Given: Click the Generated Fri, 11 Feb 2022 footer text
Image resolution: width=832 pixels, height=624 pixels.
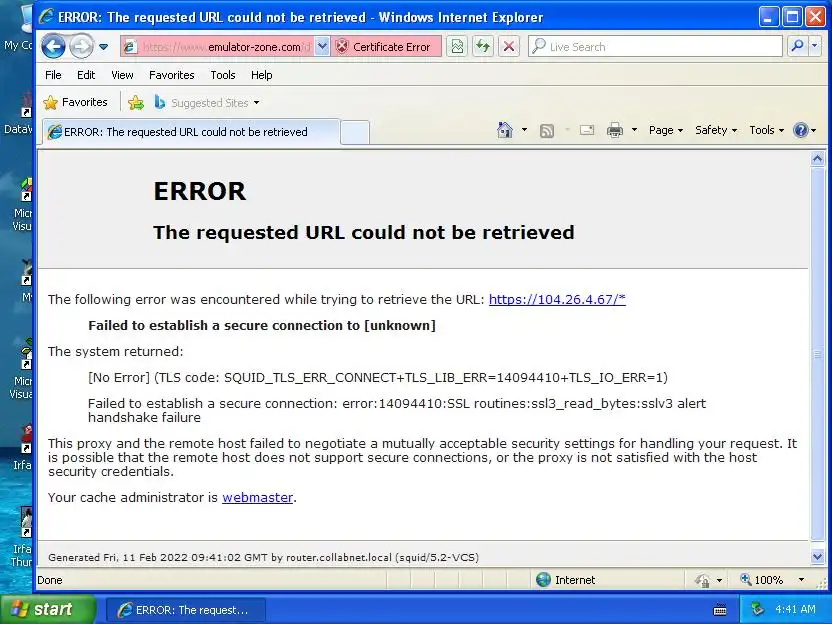Looking at the screenshot, I should (263, 558).
